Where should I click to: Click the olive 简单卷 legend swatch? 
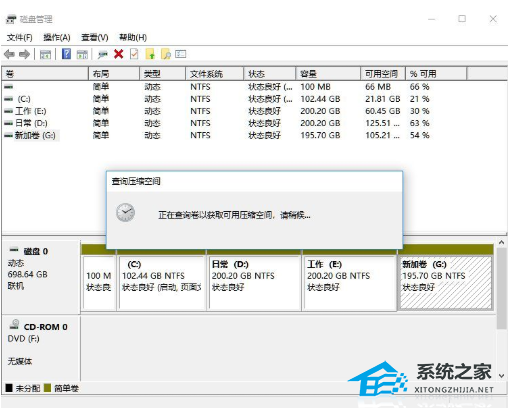click(x=47, y=388)
